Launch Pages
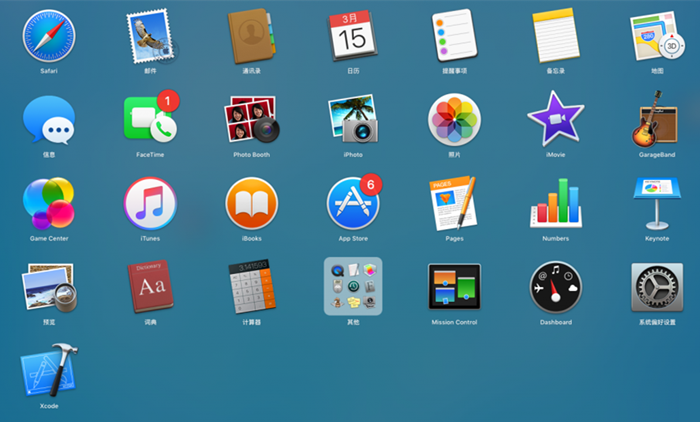The image size is (700, 422). 454,203
